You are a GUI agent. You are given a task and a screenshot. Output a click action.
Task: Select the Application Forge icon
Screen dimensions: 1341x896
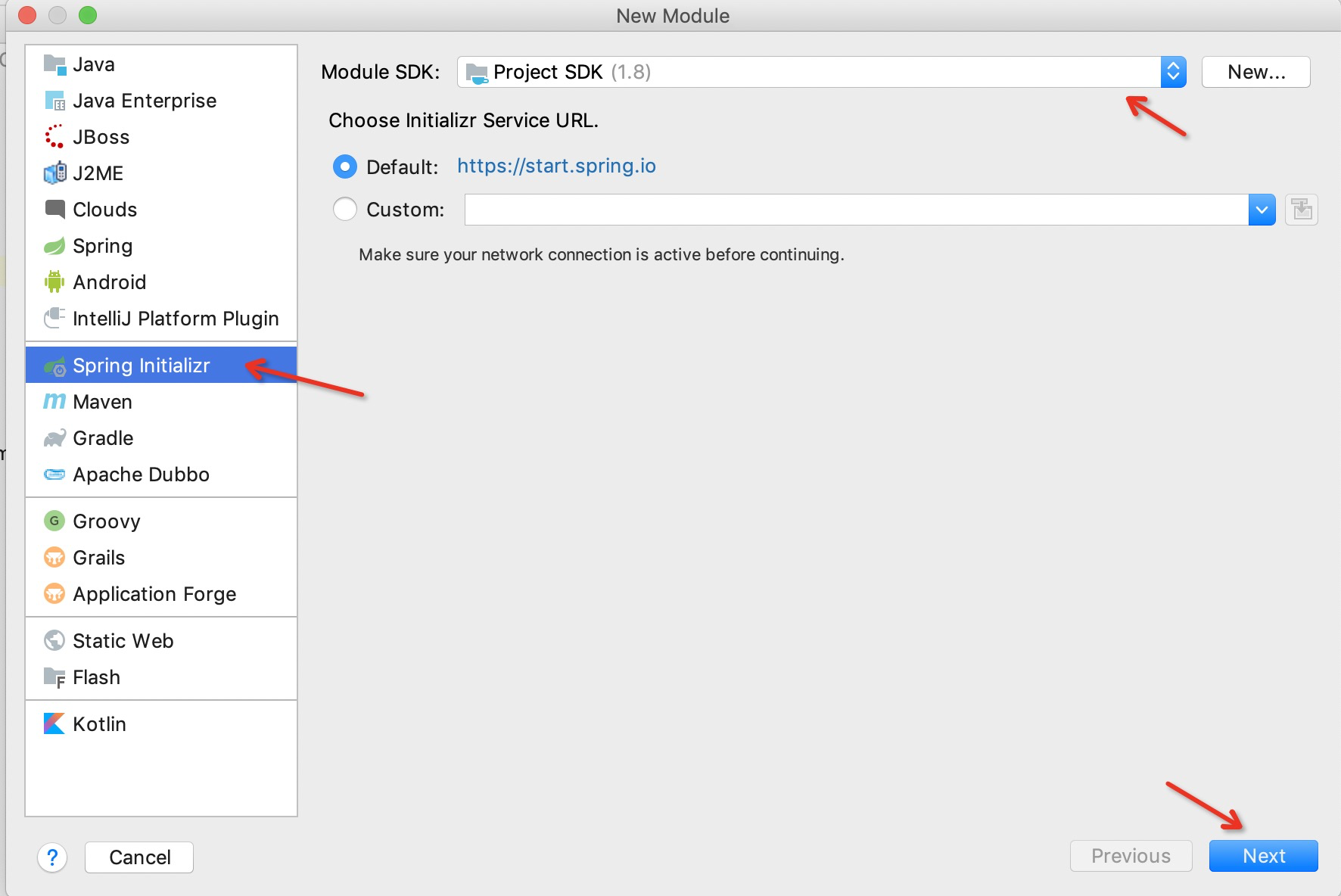(54, 594)
